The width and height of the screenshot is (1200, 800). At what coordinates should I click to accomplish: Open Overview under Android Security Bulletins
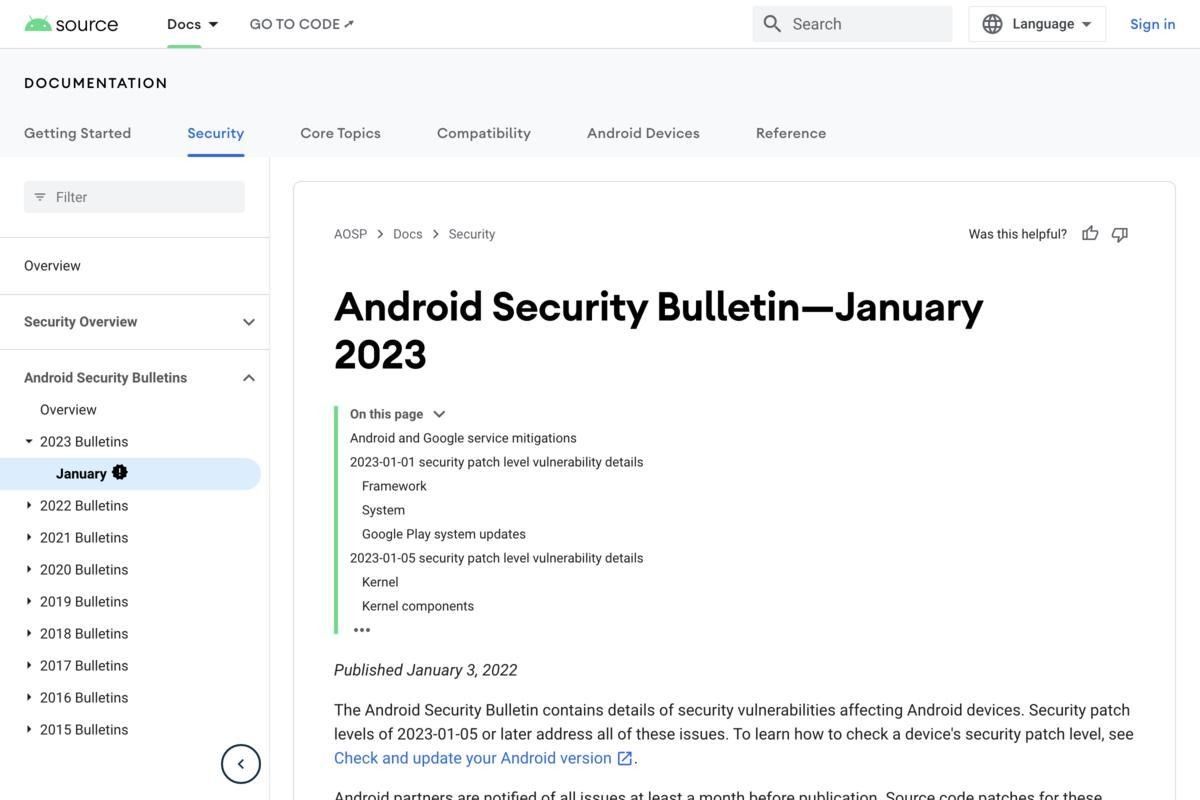click(68, 410)
